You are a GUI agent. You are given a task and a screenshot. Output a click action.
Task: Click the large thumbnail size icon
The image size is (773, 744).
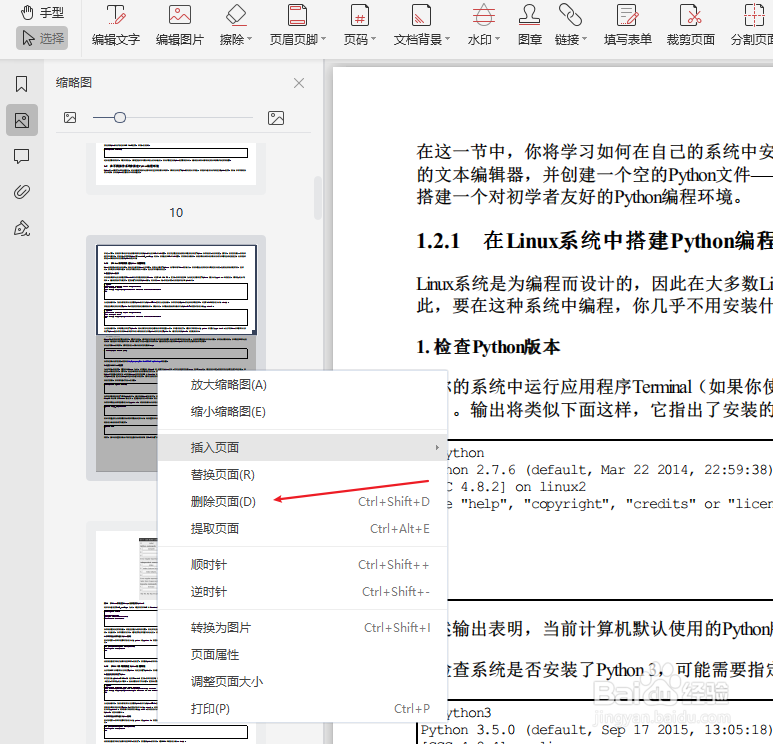click(x=276, y=118)
